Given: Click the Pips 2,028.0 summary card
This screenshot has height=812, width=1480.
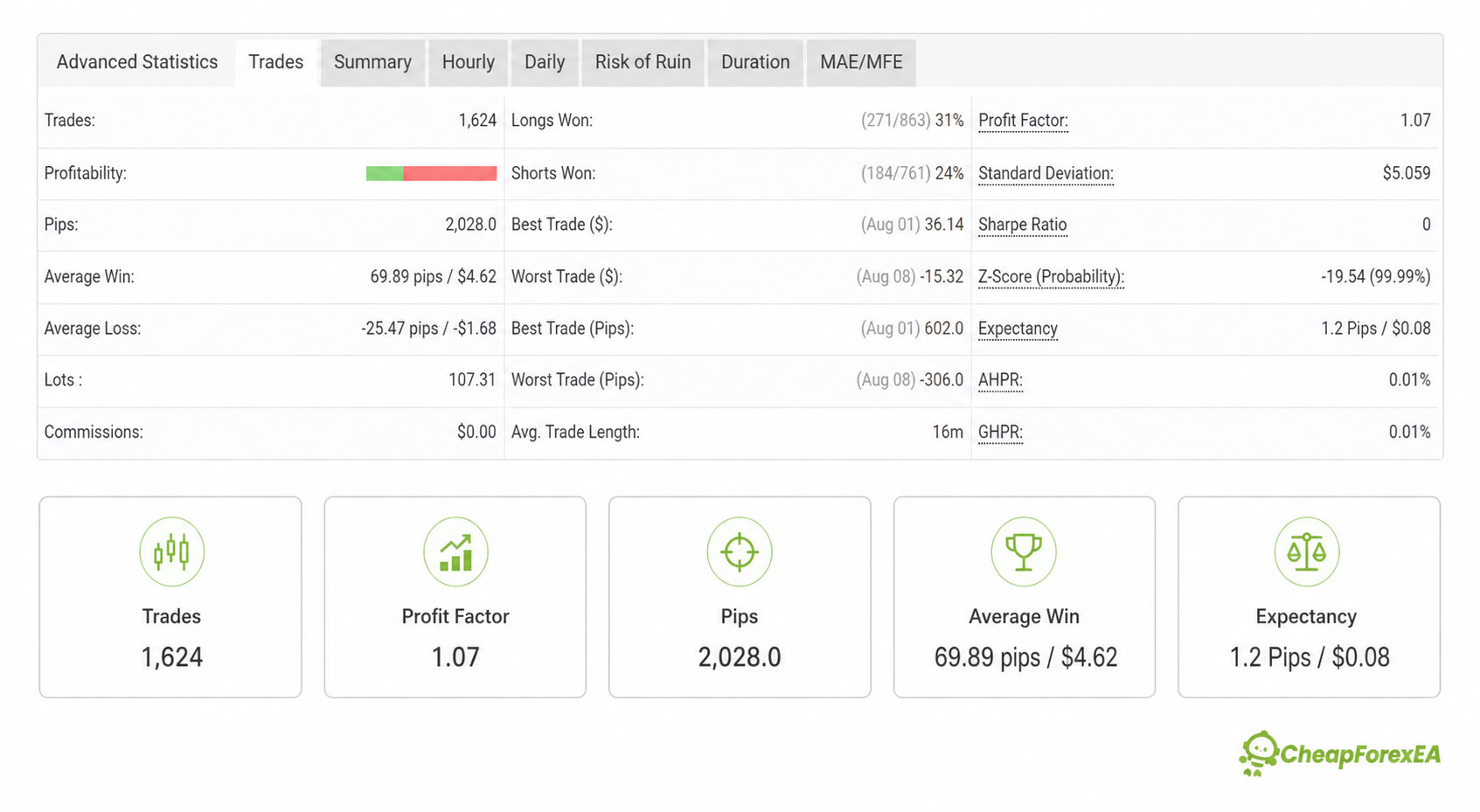Looking at the screenshot, I should click(740, 597).
